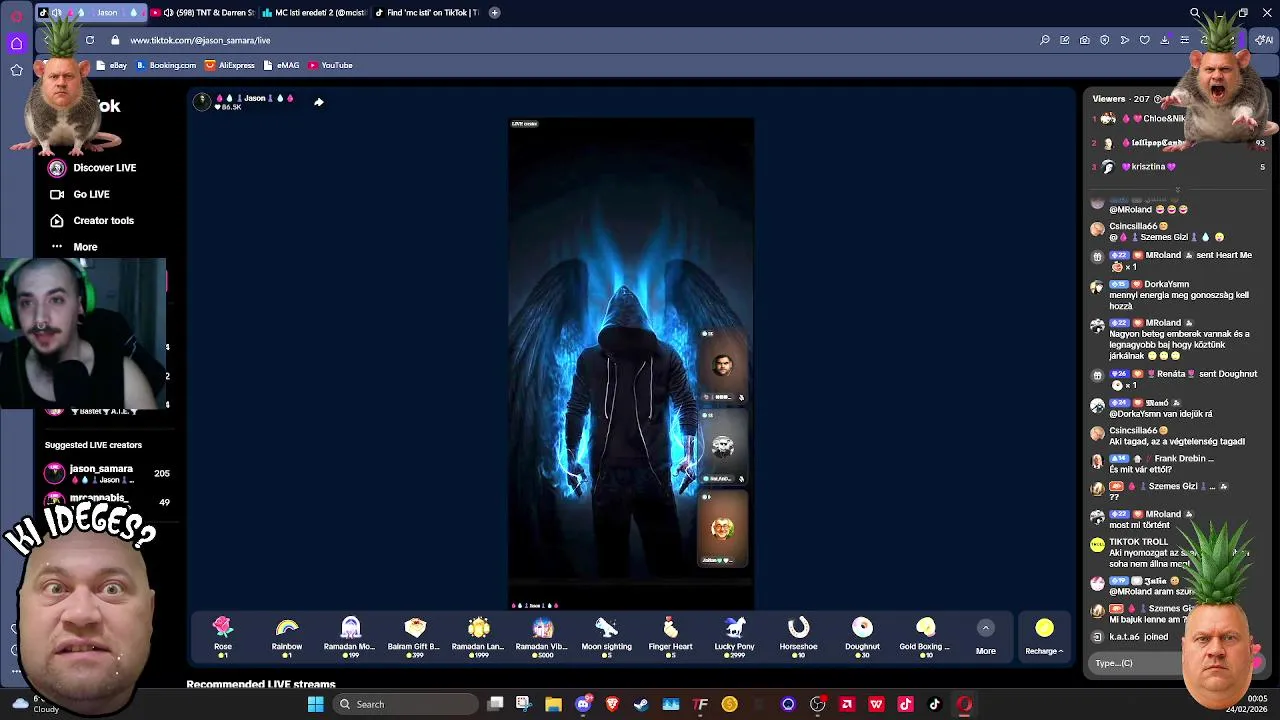Viewport: 1280px width, 720px height.
Task: Switch to the MC Isti eredeti 2 tab
Action: pos(314,13)
